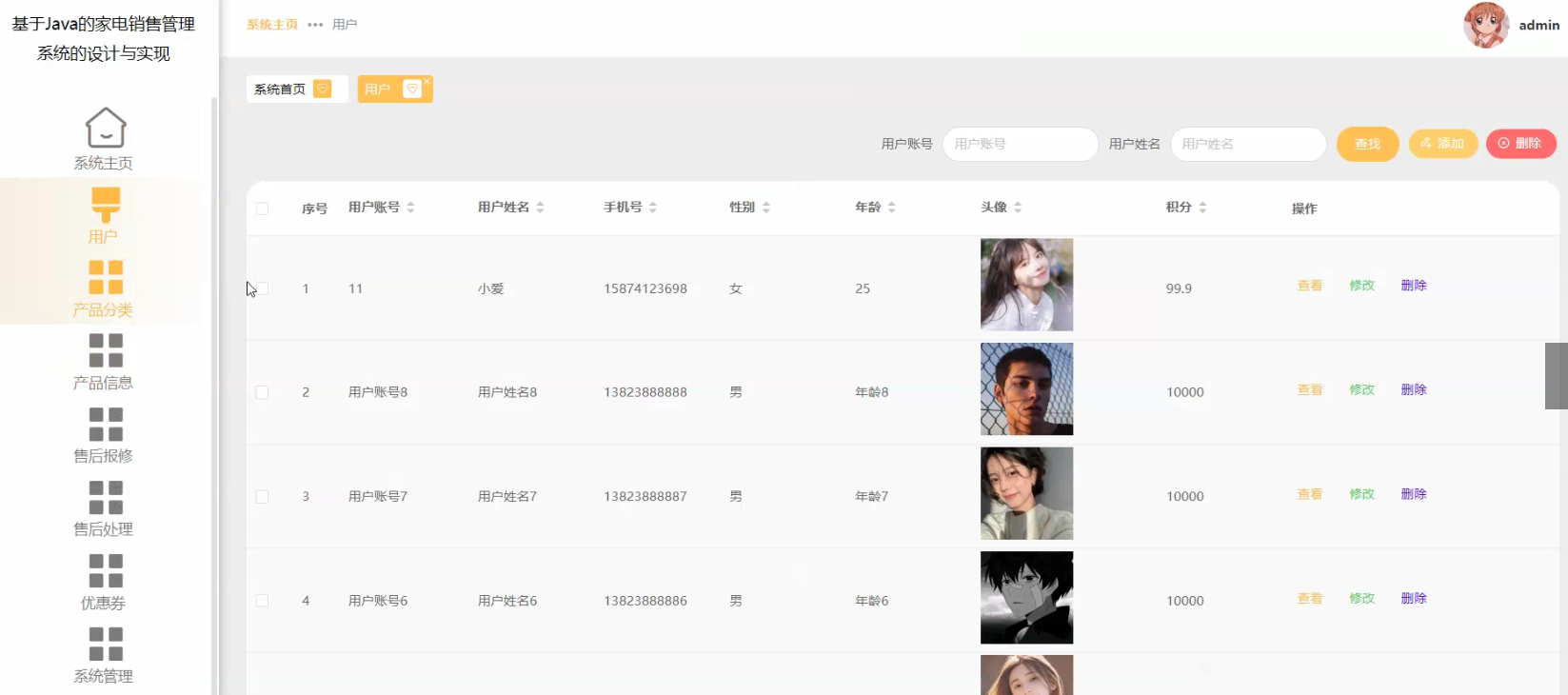Switch to the 系统首页 tab
The image size is (1568, 695).
pos(296,89)
